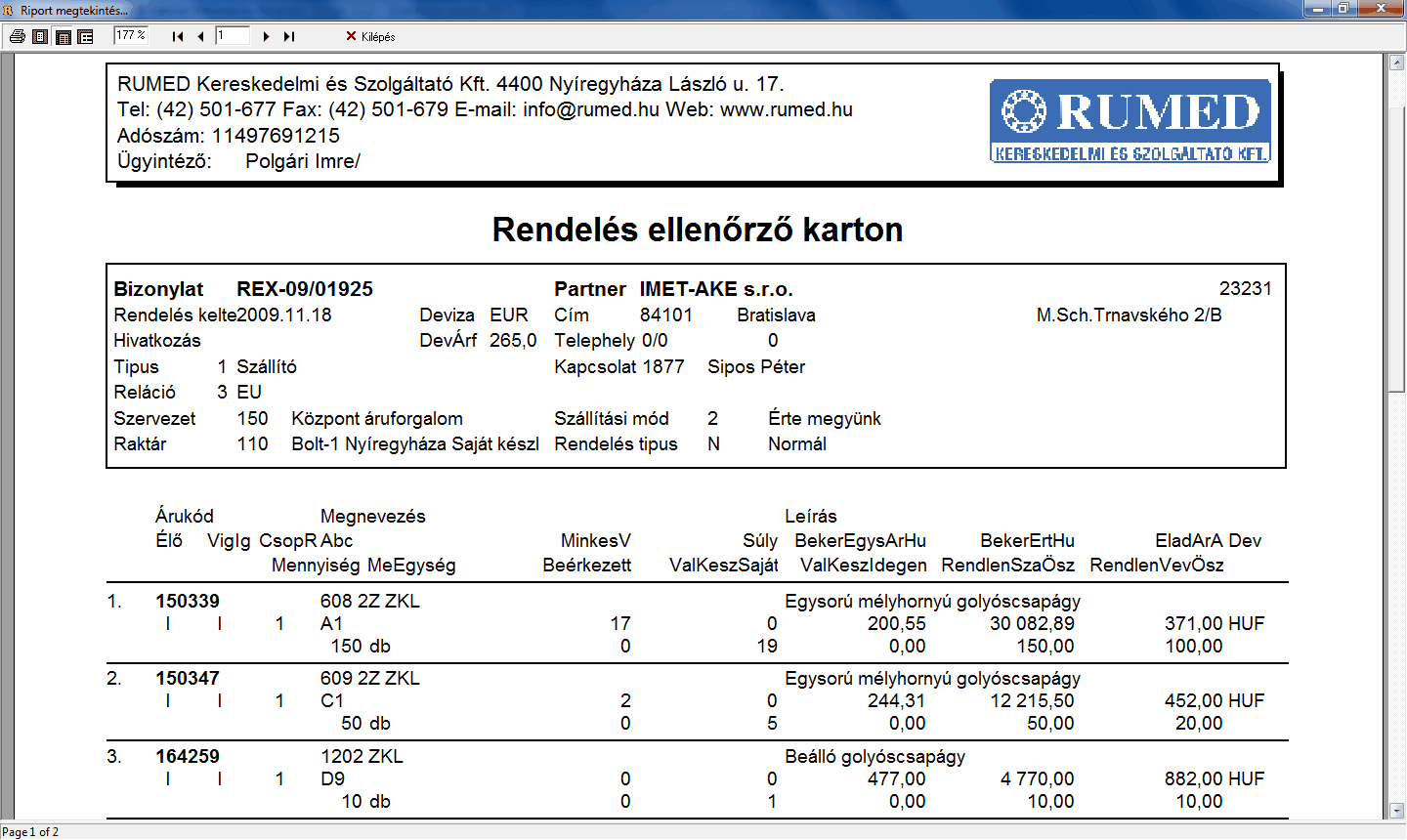Click the item code 164259

[188, 756]
